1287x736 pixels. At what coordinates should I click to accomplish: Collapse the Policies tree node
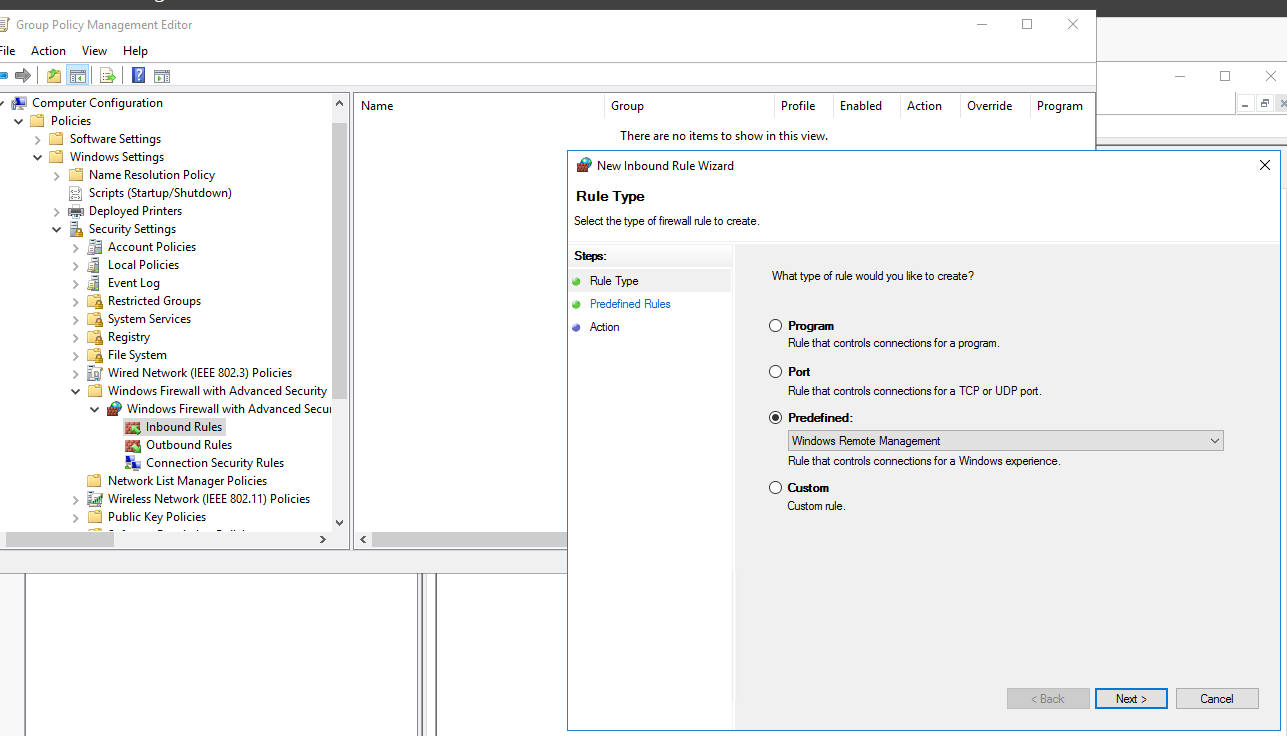19,121
